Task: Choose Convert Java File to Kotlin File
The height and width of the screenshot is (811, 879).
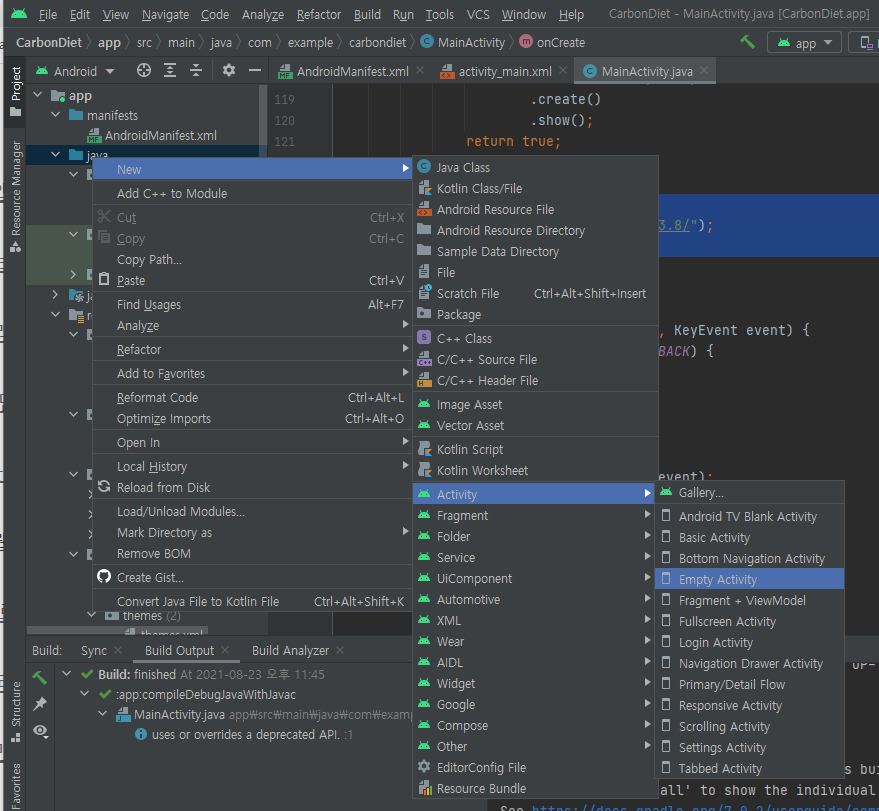Action: (252, 601)
